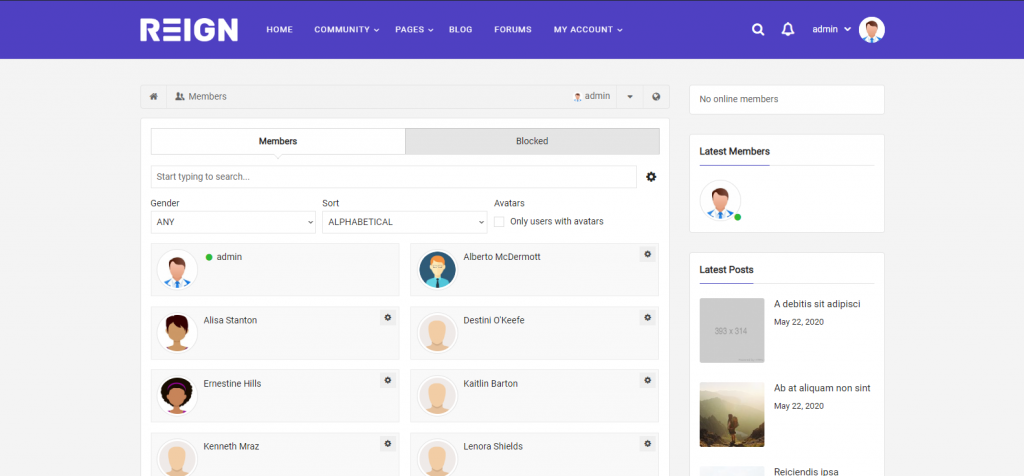
Task: Open Ernestine Hills' profile link
Action: [232, 383]
